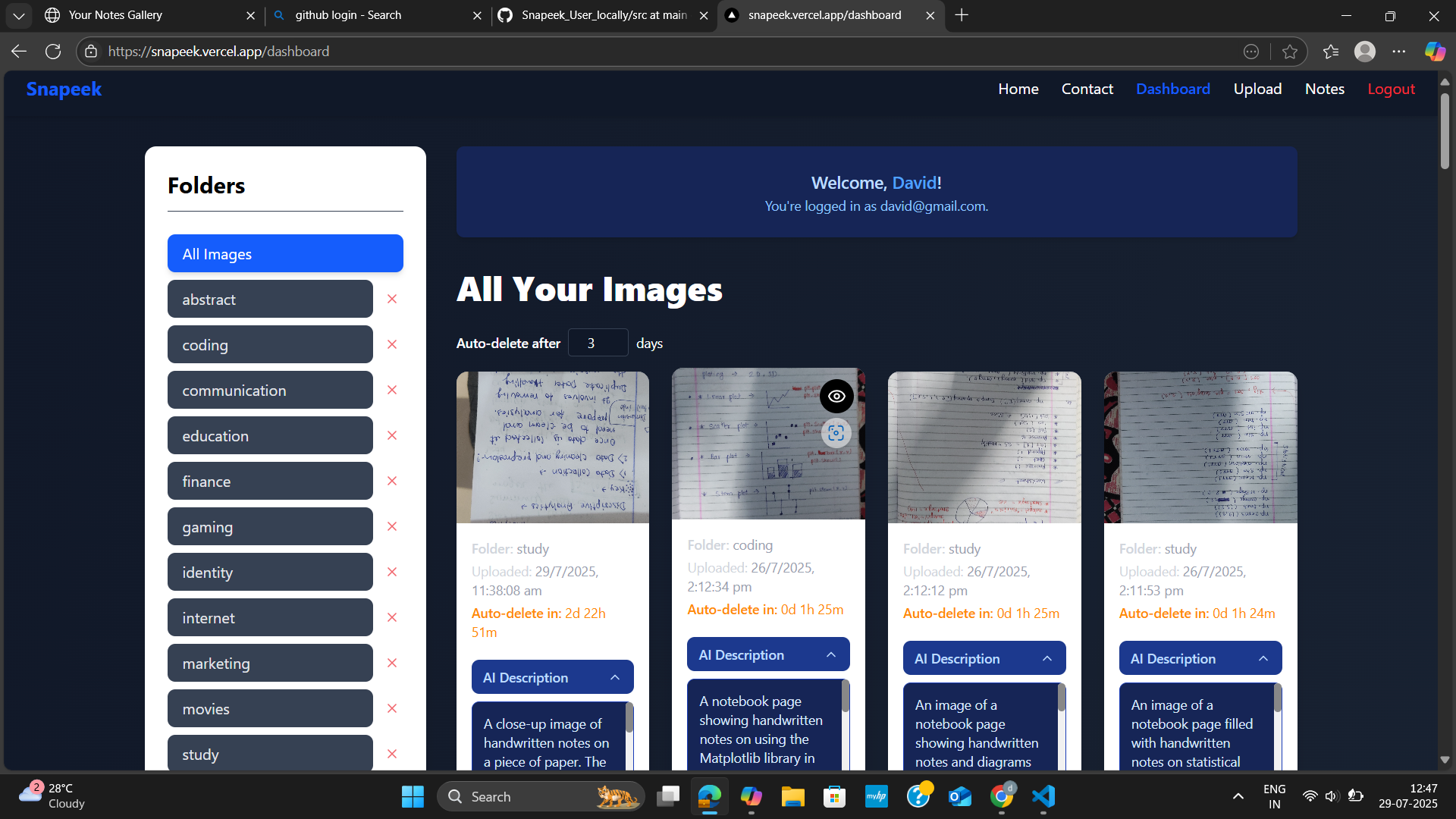Click the page refresh icon

53,51
